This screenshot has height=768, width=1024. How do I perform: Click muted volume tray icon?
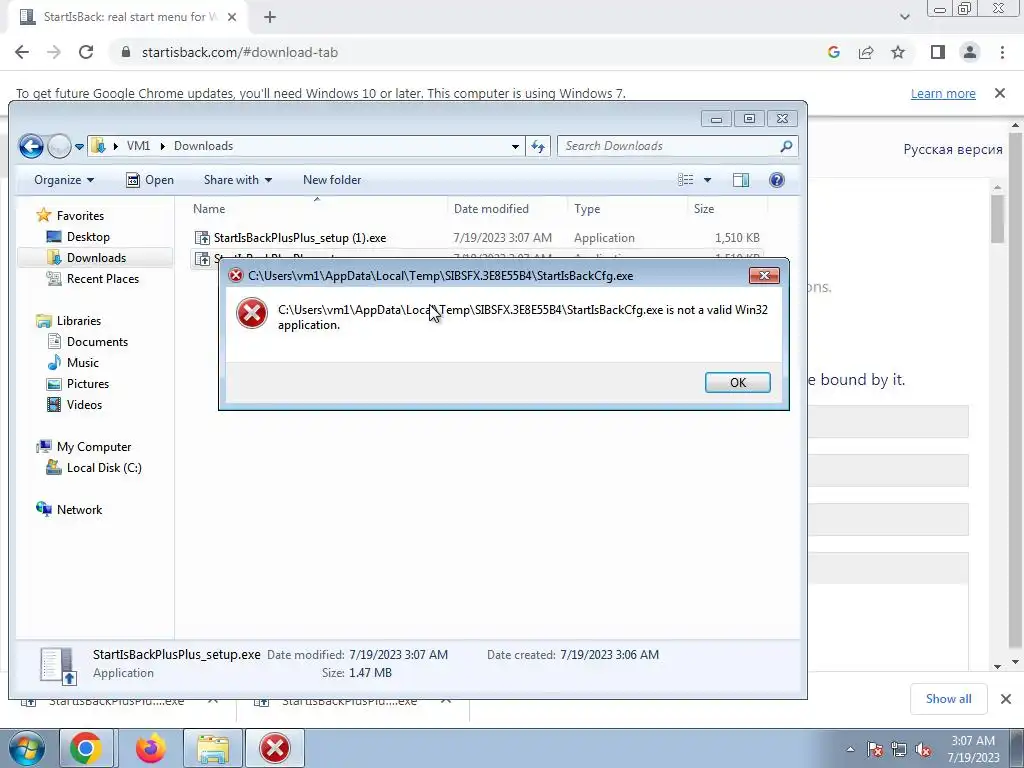tap(923, 750)
